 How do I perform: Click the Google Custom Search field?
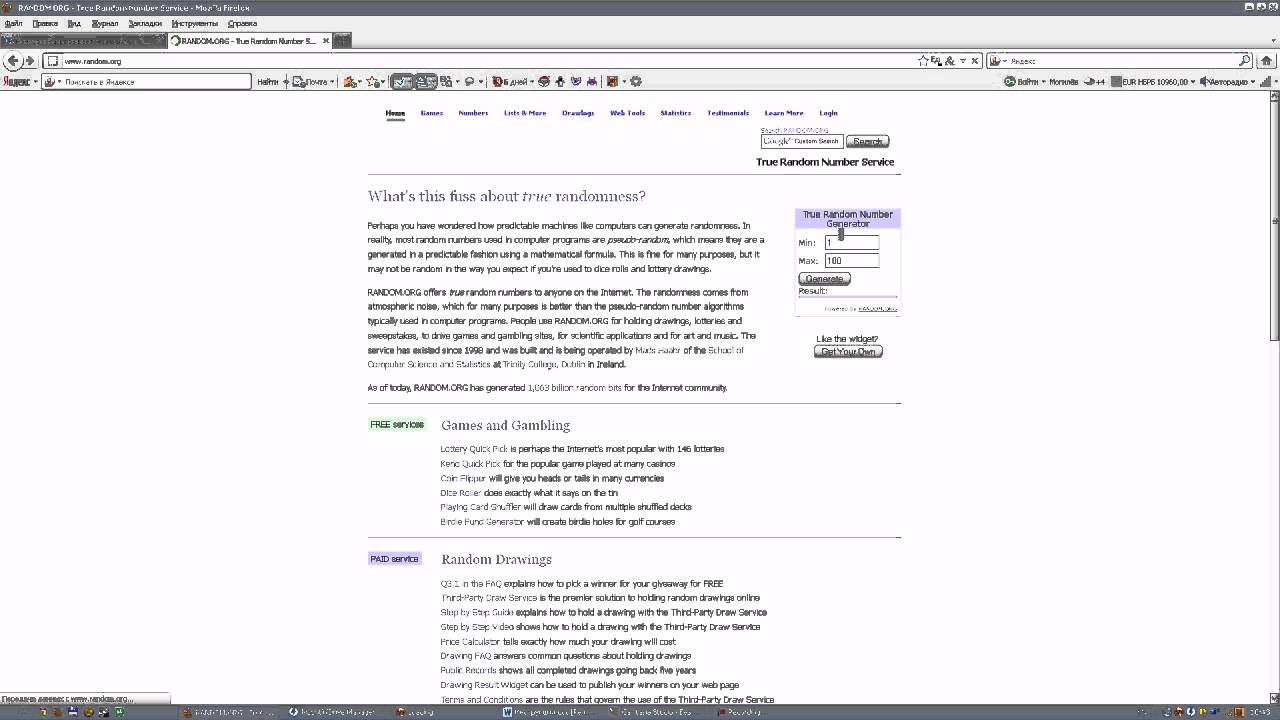[802, 141]
